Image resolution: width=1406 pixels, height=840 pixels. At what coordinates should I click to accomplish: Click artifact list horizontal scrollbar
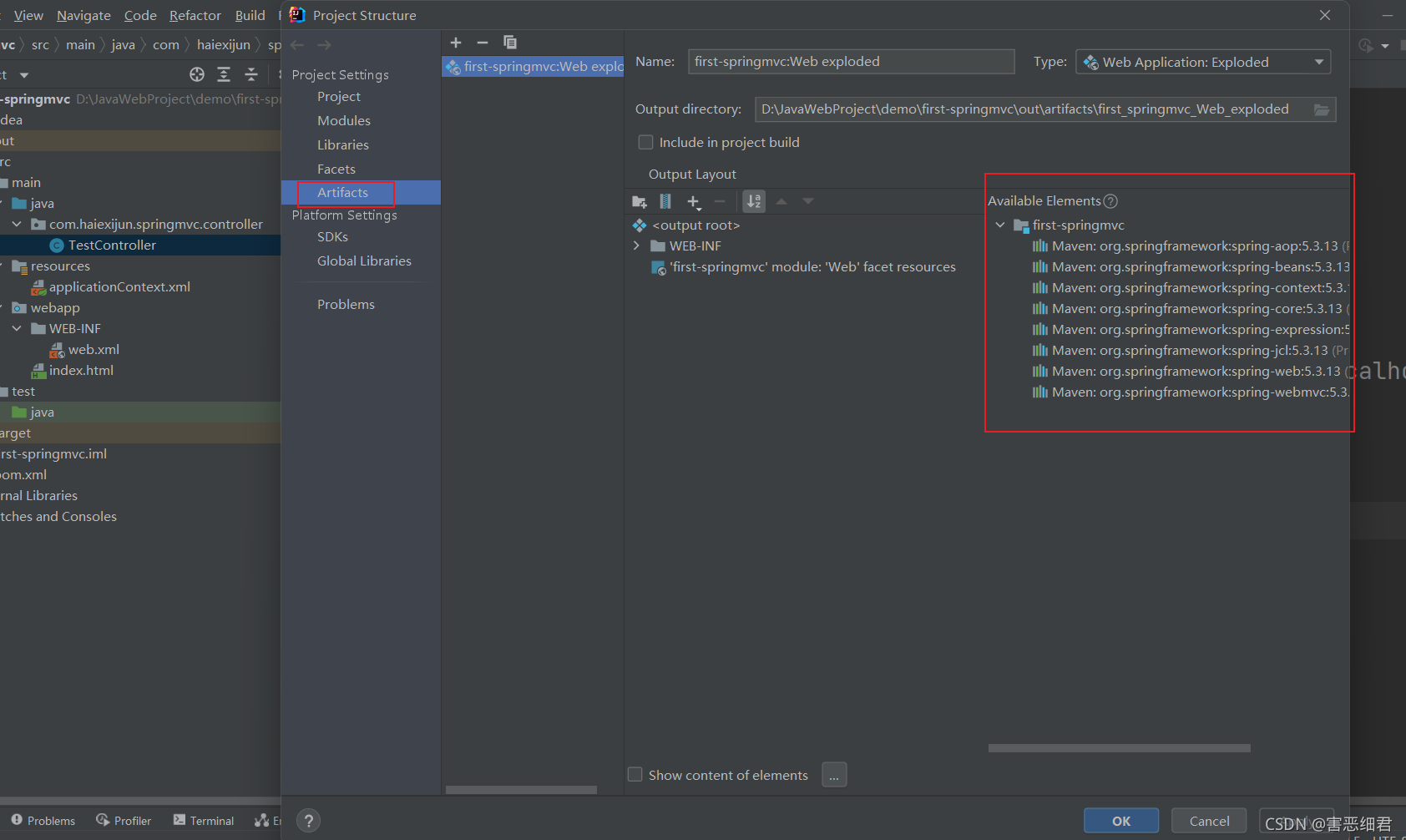coord(521,790)
